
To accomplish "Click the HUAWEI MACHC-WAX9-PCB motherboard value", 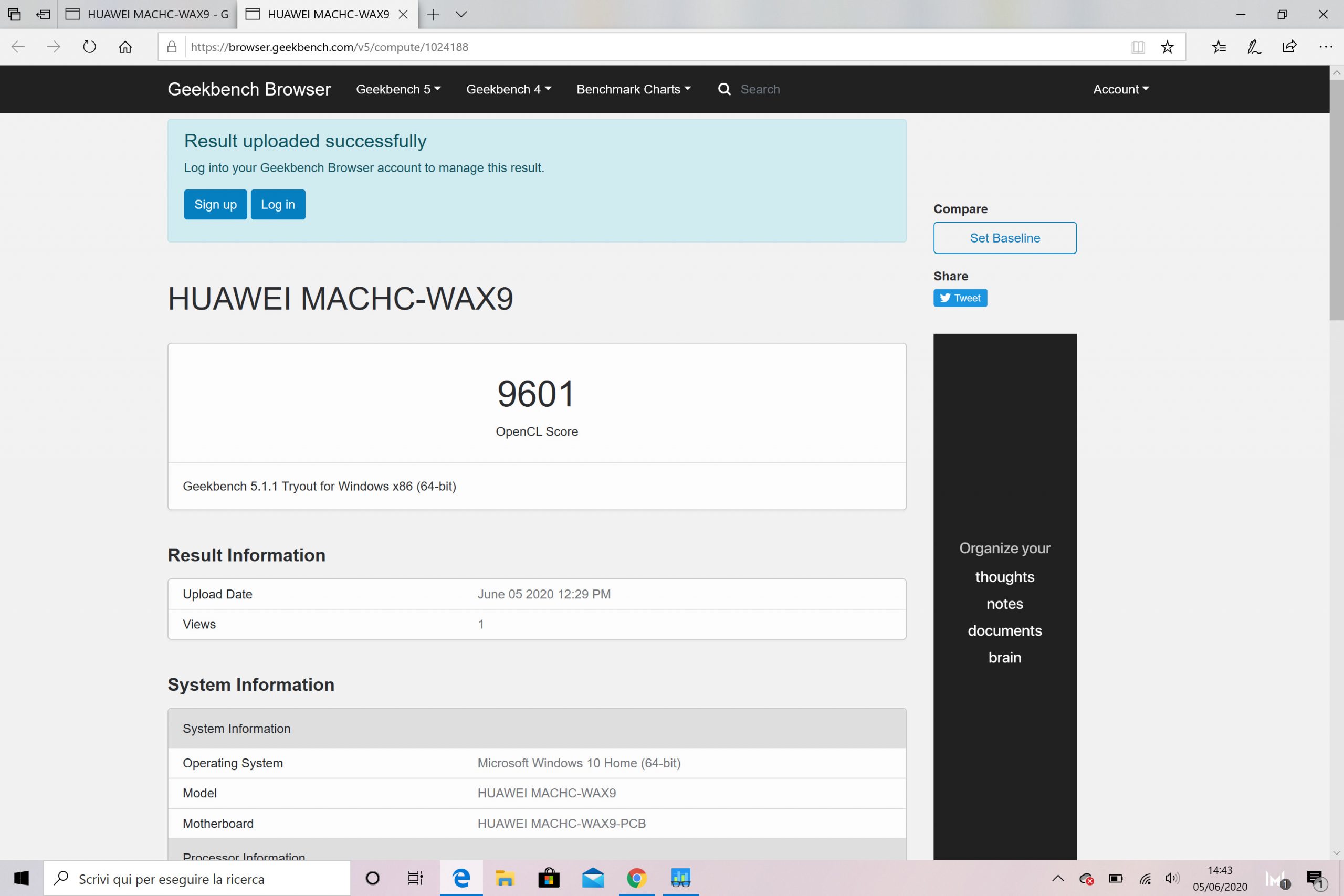I will click(x=561, y=824).
